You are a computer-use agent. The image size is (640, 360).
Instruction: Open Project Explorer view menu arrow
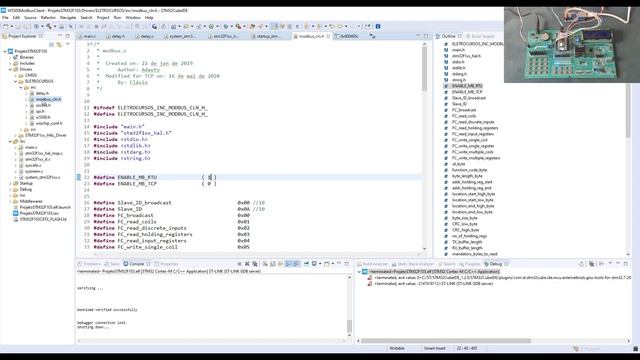68,44
